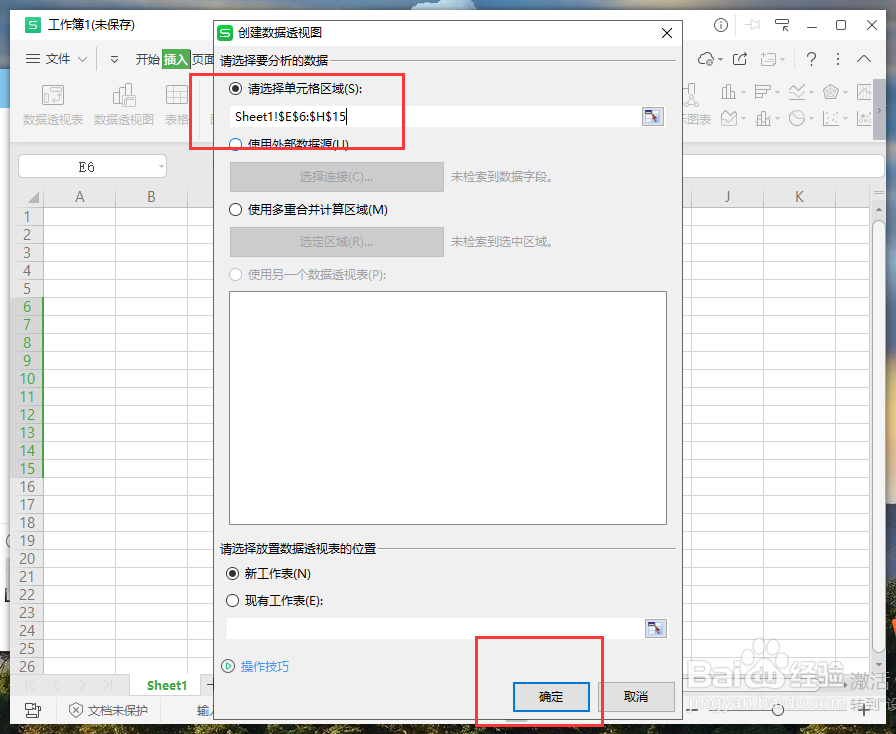Screen dimensions: 896x734
Task: Click the info circle icon in title bar
Action: (x=721, y=25)
